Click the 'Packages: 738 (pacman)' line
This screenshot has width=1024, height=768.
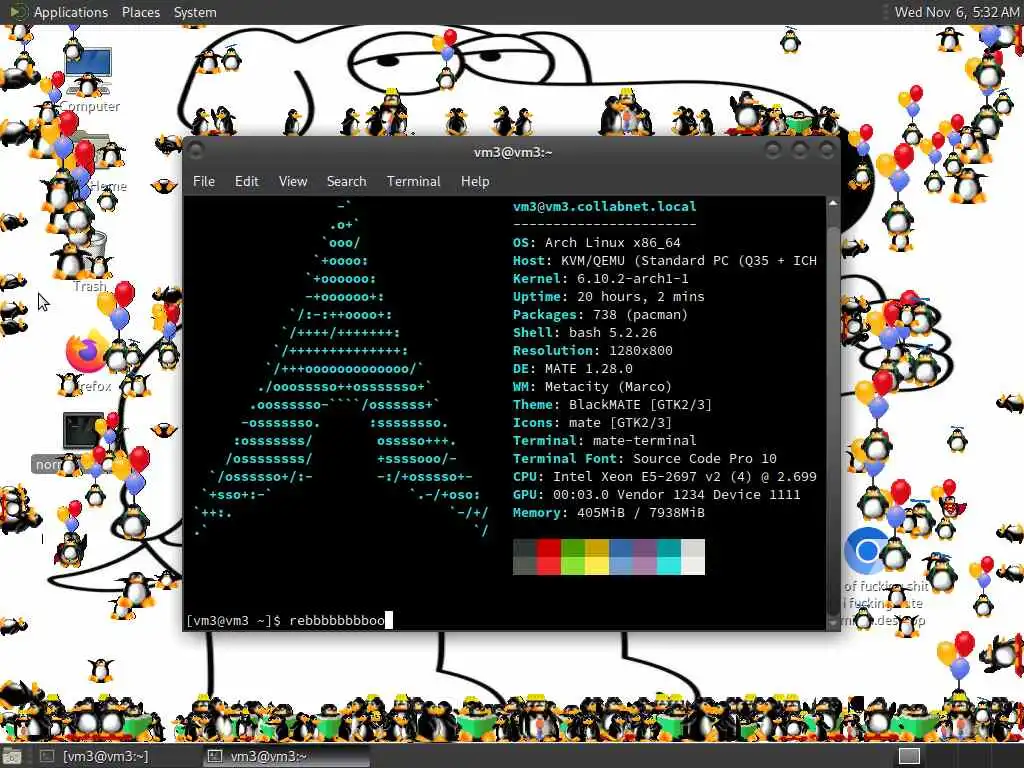coord(601,315)
